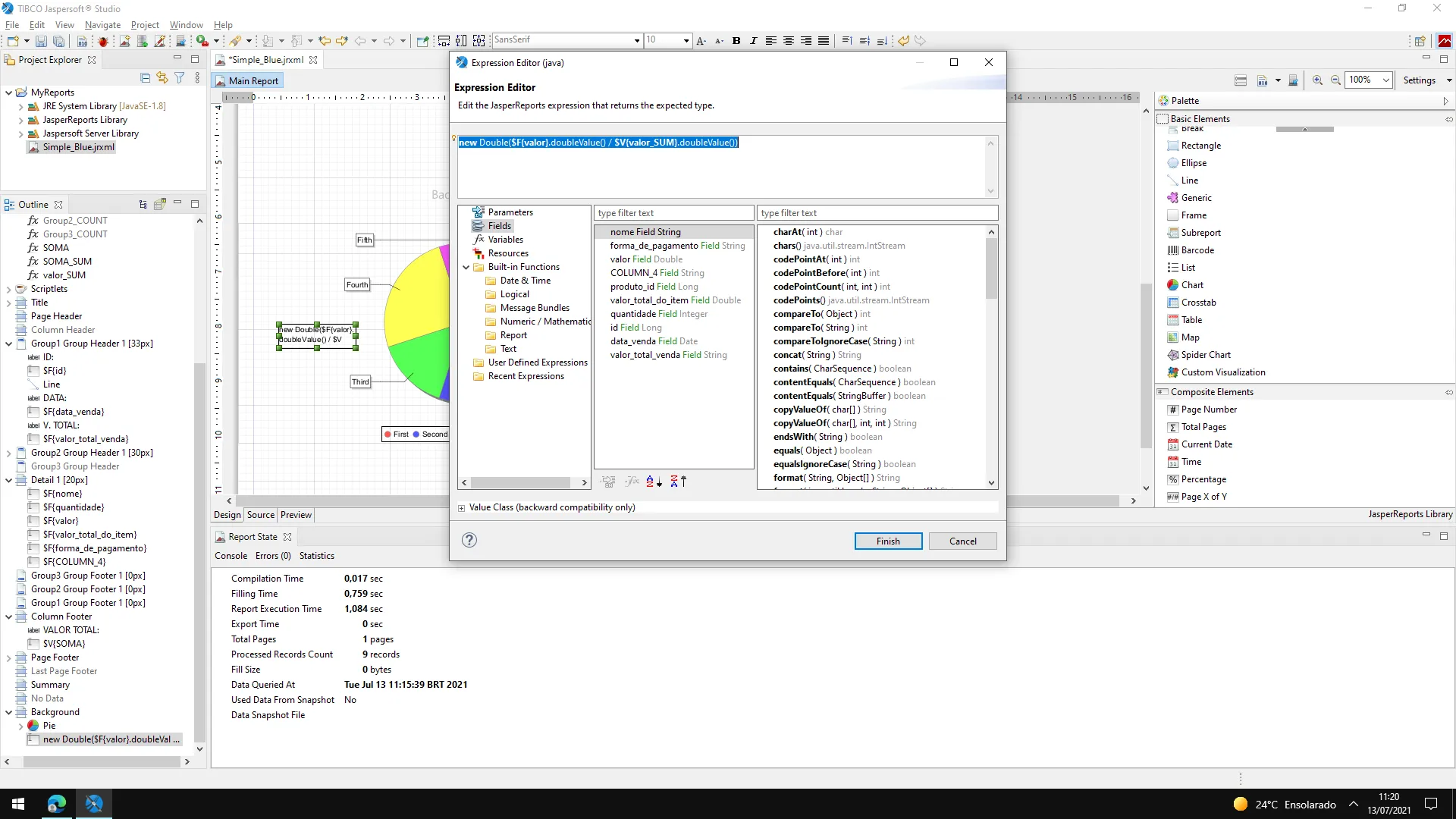The width and height of the screenshot is (1456, 819).
Task: Click the category tree horizontal scrollbar
Action: tap(520, 482)
